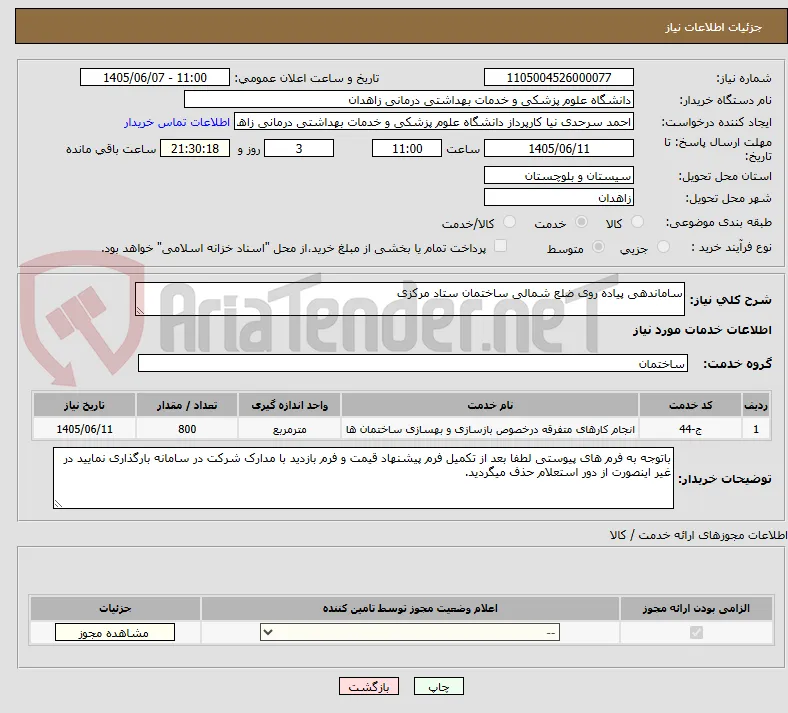
Task: Click the service name cell in row 1
Action: (490, 429)
